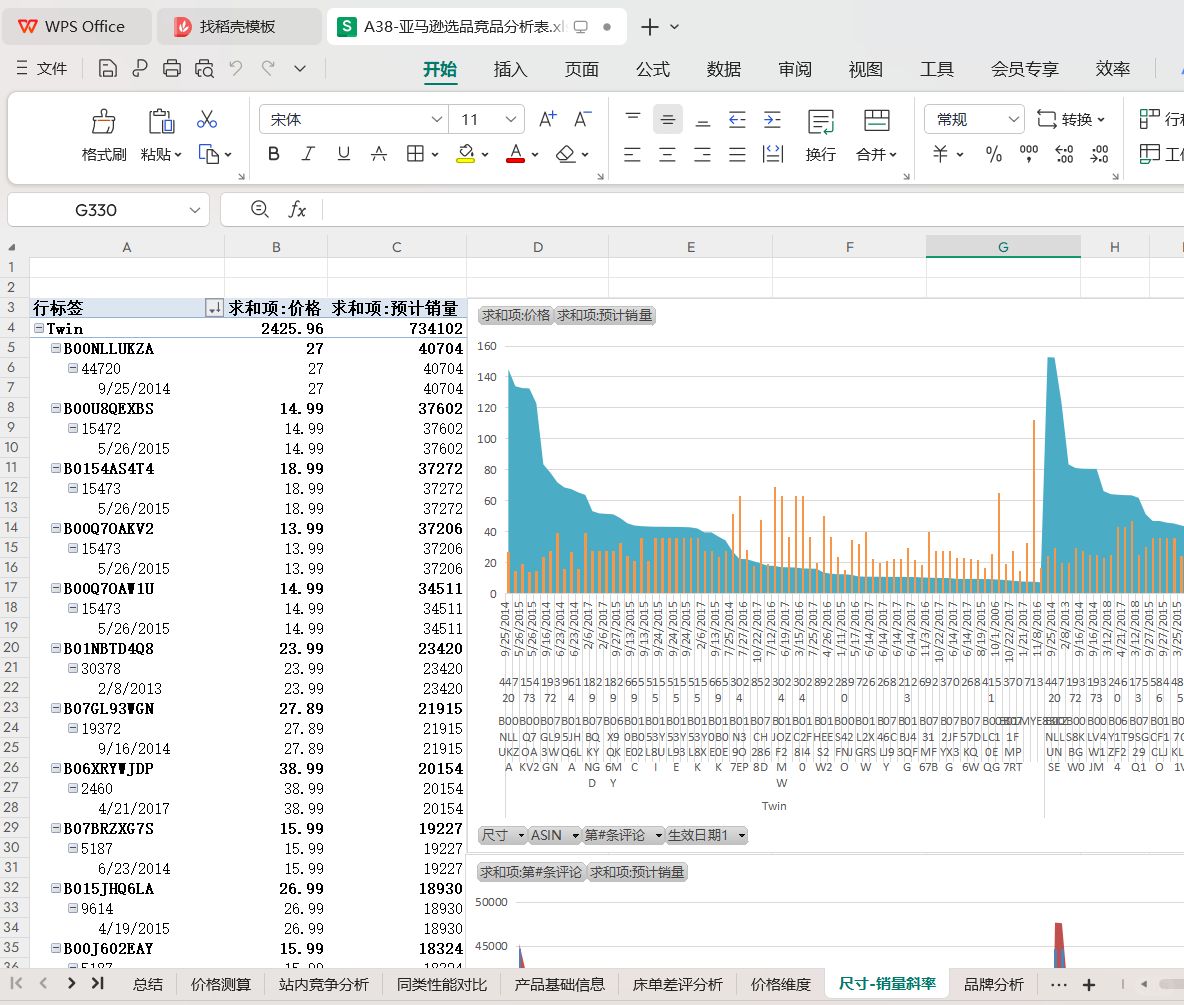Image resolution: width=1184 pixels, height=1005 pixels.
Task: Click the formula bar input field
Action: coord(752,210)
